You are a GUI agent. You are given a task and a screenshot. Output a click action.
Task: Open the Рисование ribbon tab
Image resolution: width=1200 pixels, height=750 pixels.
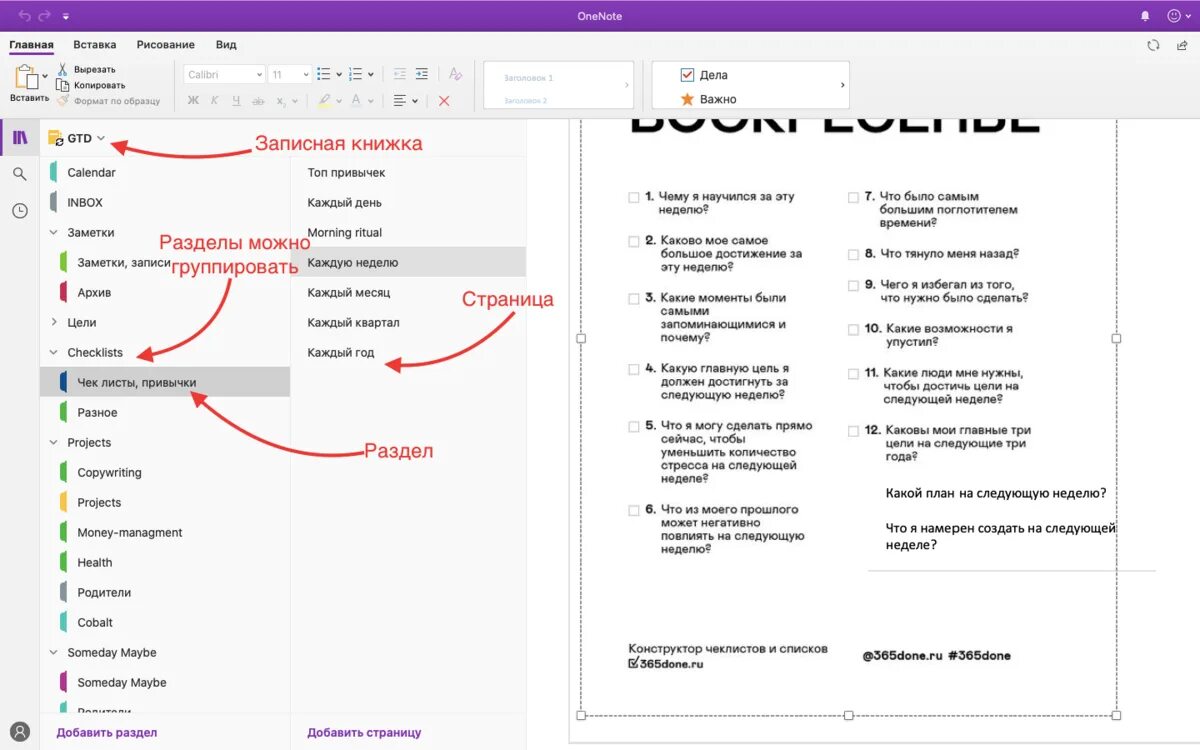[x=166, y=45]
